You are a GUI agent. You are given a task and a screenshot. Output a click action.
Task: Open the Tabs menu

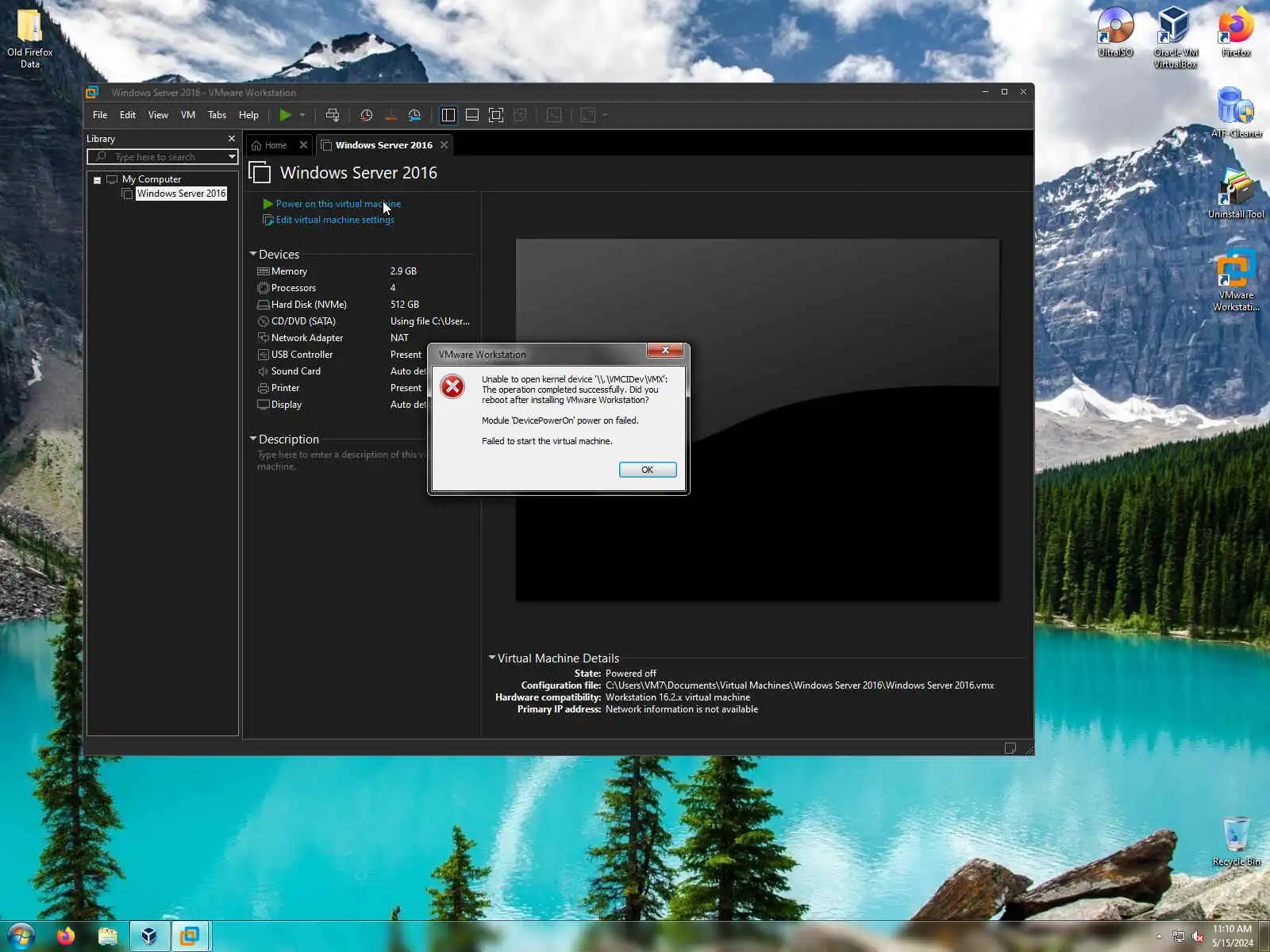coord(217,115)
